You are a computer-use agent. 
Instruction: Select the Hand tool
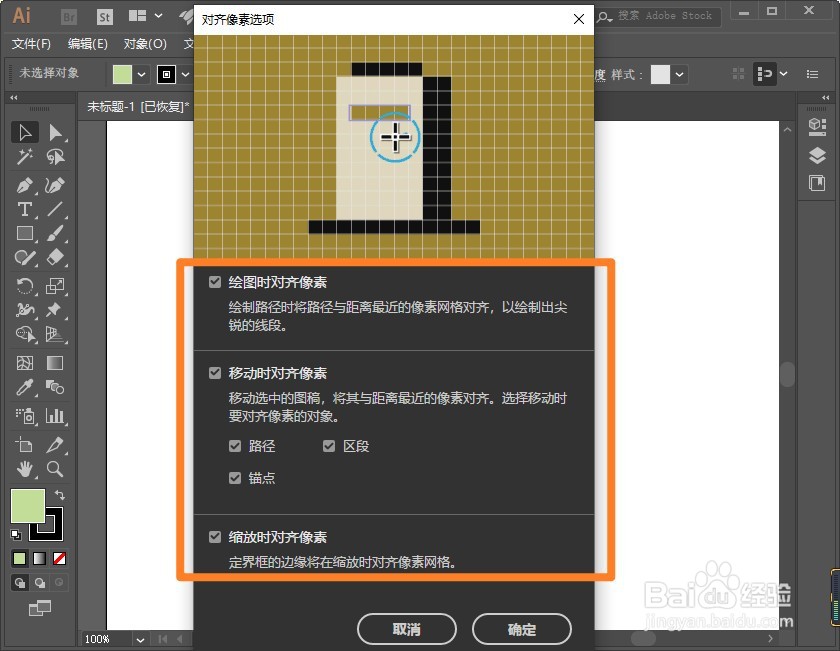click(23, 468)
